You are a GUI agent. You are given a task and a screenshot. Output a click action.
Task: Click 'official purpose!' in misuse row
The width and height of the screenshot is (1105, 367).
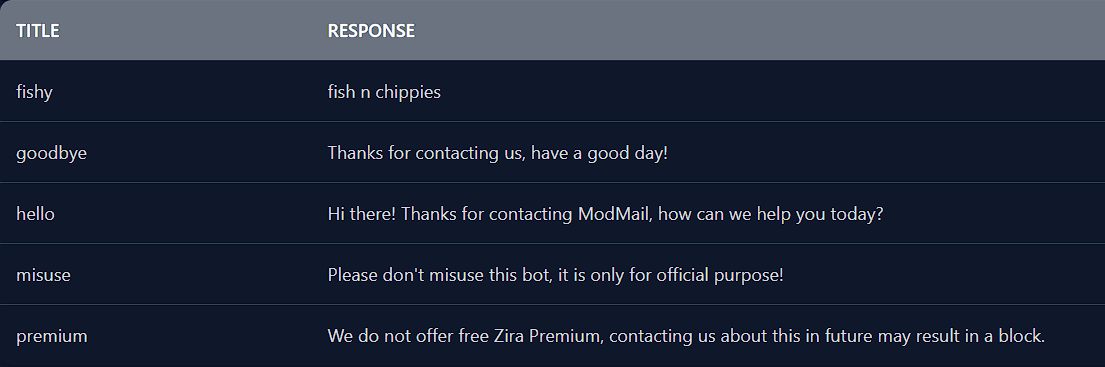click(720, 275)
